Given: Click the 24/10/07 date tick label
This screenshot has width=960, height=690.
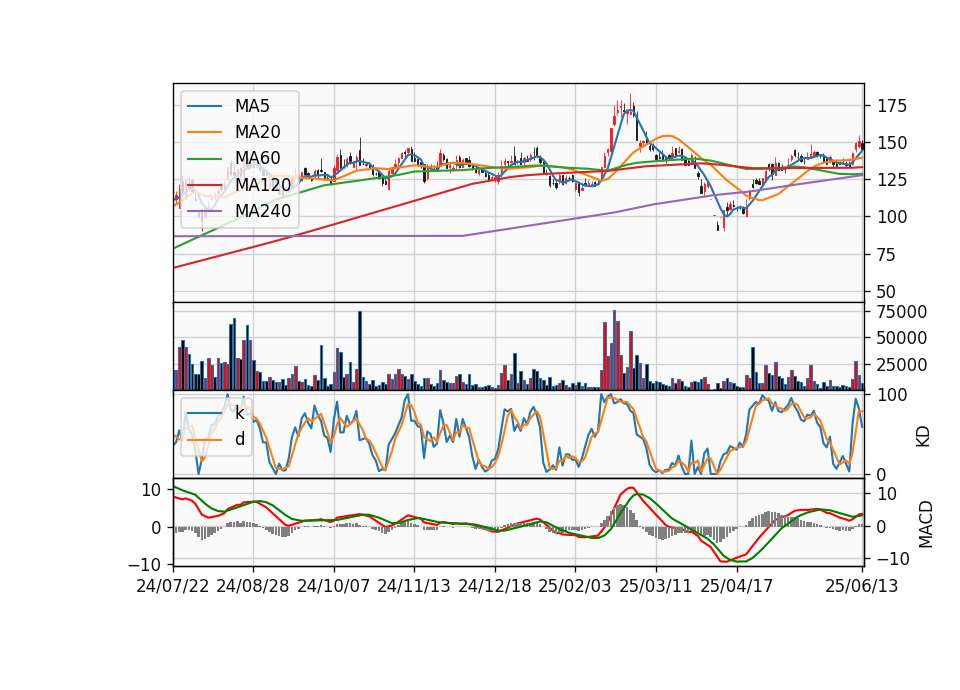Looking at the screenshot, I should 334,586.
